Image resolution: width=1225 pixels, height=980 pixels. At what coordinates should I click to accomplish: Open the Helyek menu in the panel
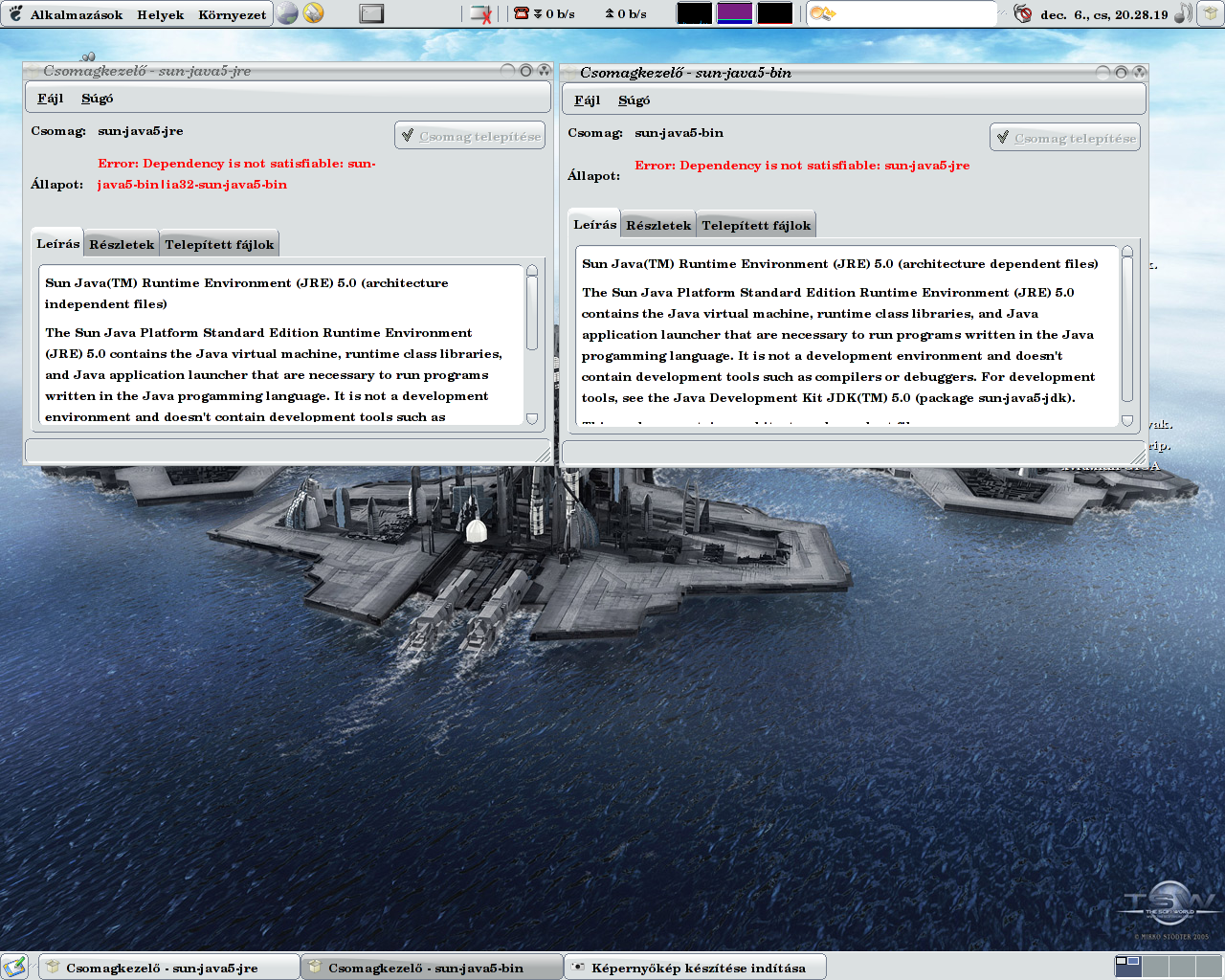point(160,14)
